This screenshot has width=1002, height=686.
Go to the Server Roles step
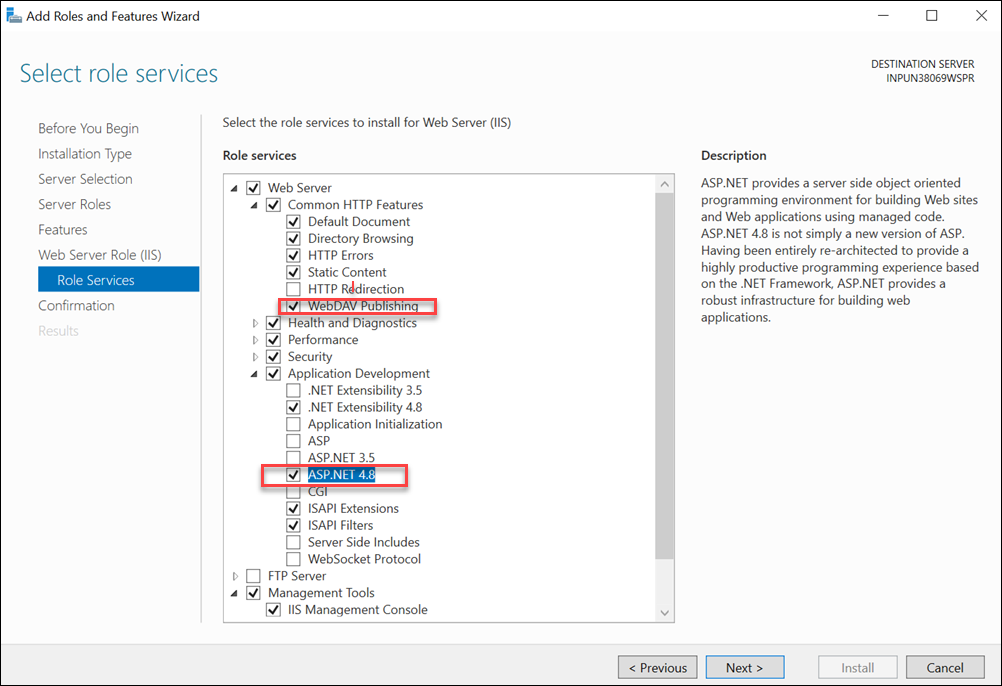(74, 204)
